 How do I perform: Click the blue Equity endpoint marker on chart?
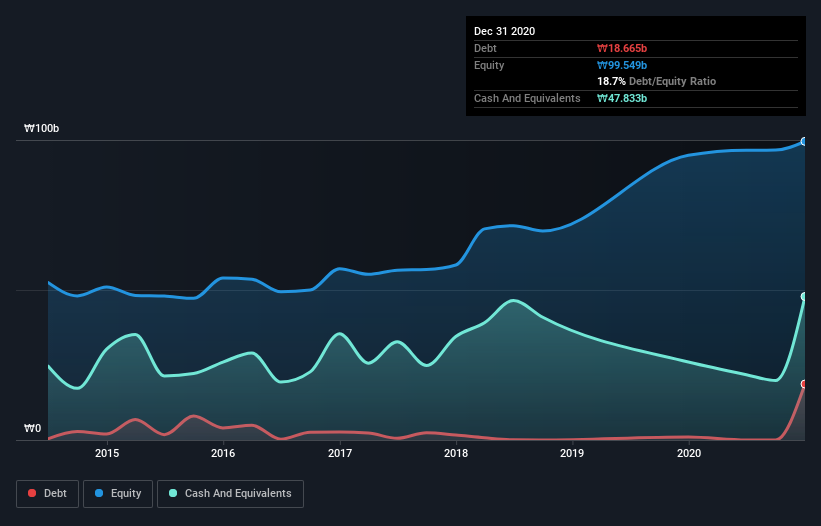(x=804, y=141)
